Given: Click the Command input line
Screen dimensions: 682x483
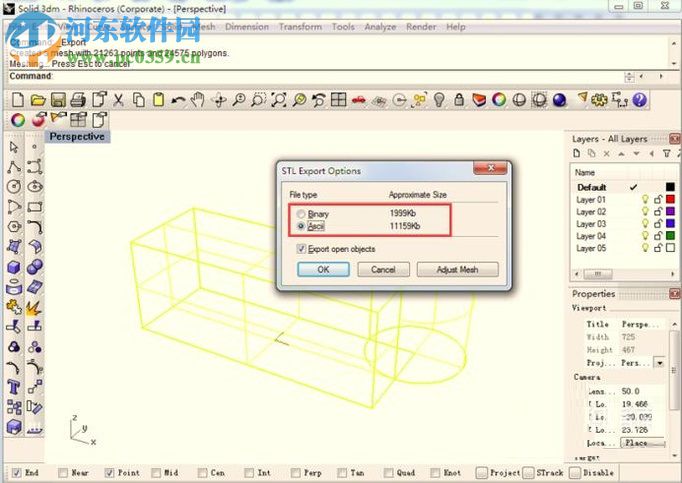Looking at the screenshot, I should 337,76.
